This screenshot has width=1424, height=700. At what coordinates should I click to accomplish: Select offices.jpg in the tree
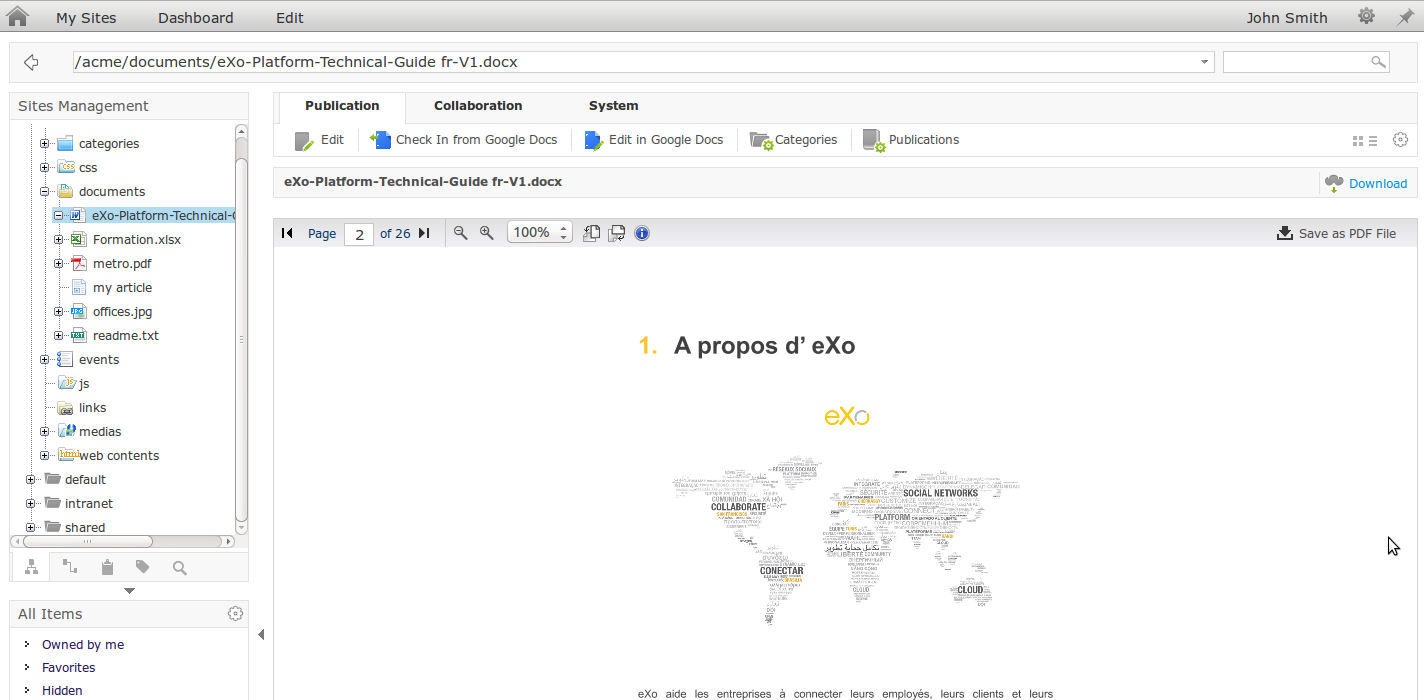click(x=122, y=312)
